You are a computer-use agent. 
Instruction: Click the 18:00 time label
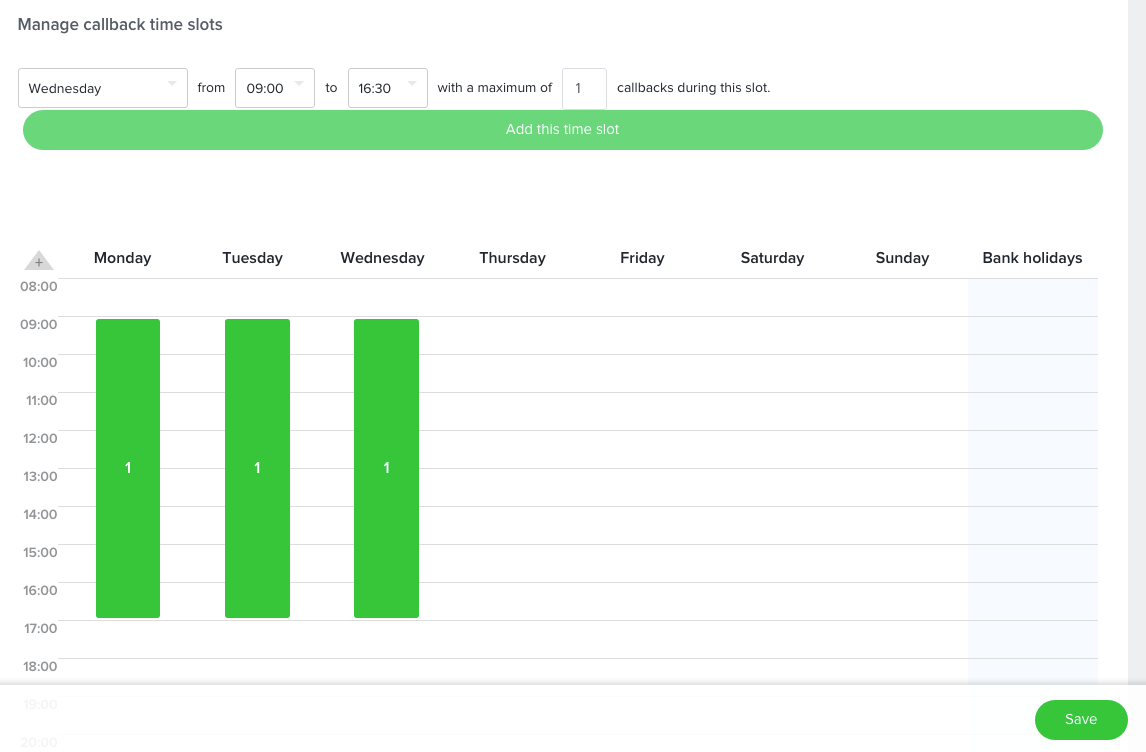[x=39, y=666]
